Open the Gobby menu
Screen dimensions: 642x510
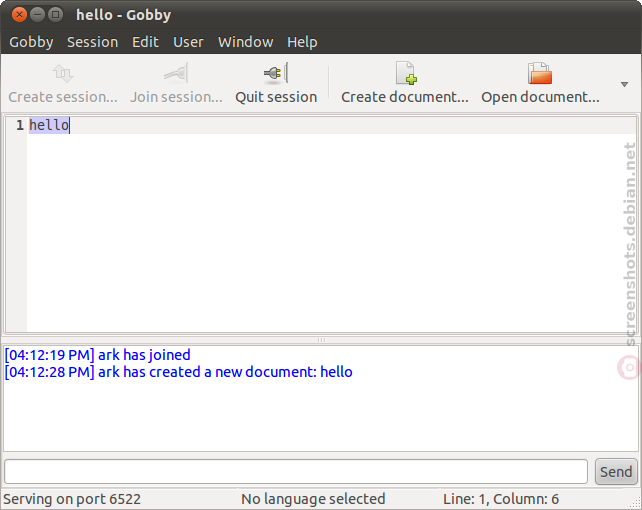31,42
